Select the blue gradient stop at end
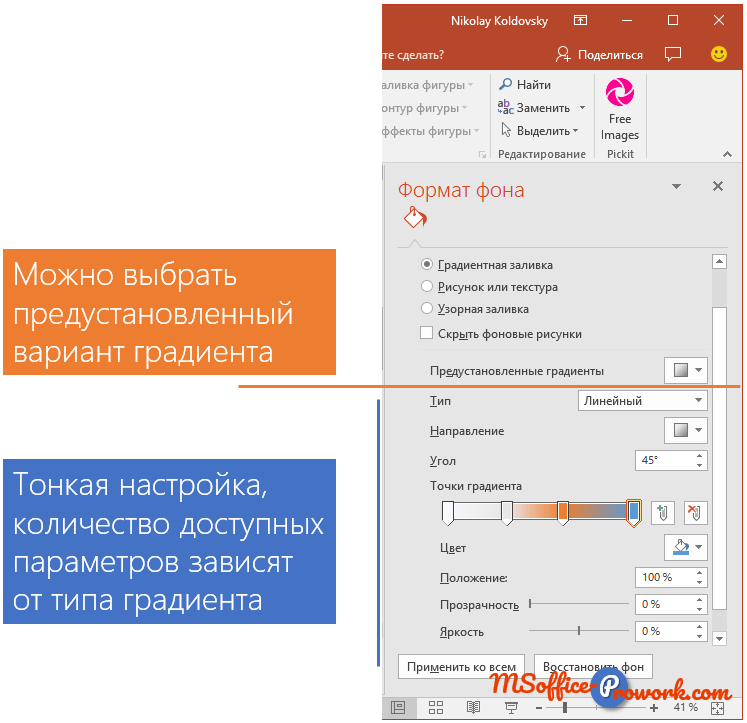This screenshot has width=747, height=723. (634, 513)
